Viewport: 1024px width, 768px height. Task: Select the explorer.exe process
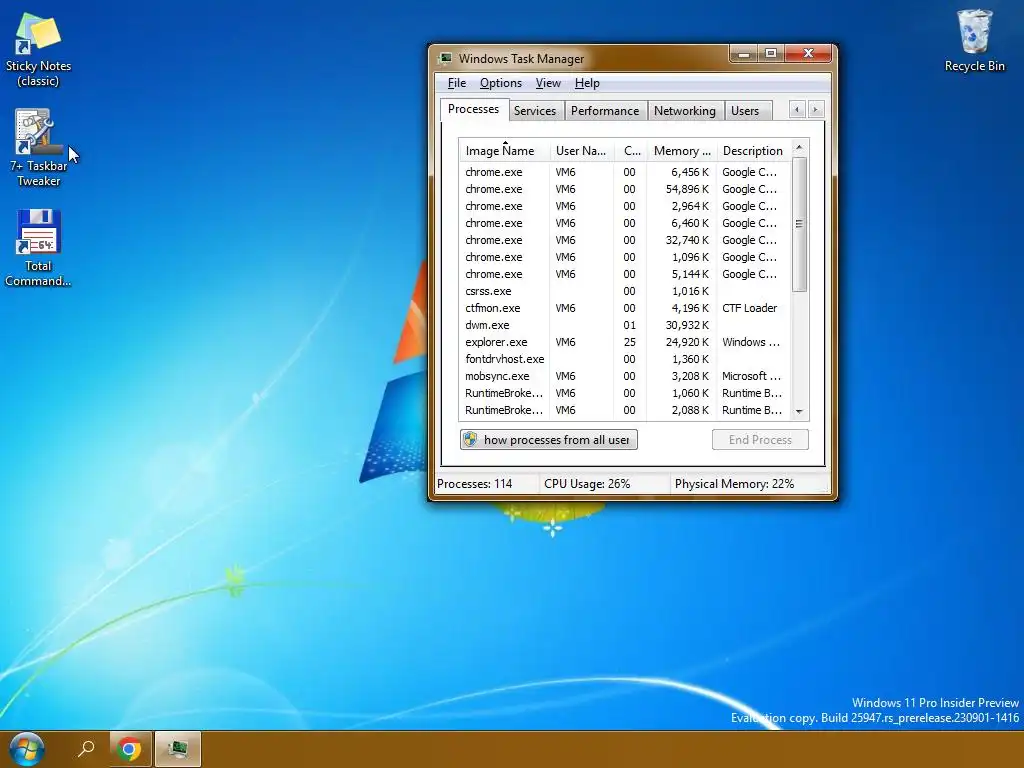pos(624,342)
